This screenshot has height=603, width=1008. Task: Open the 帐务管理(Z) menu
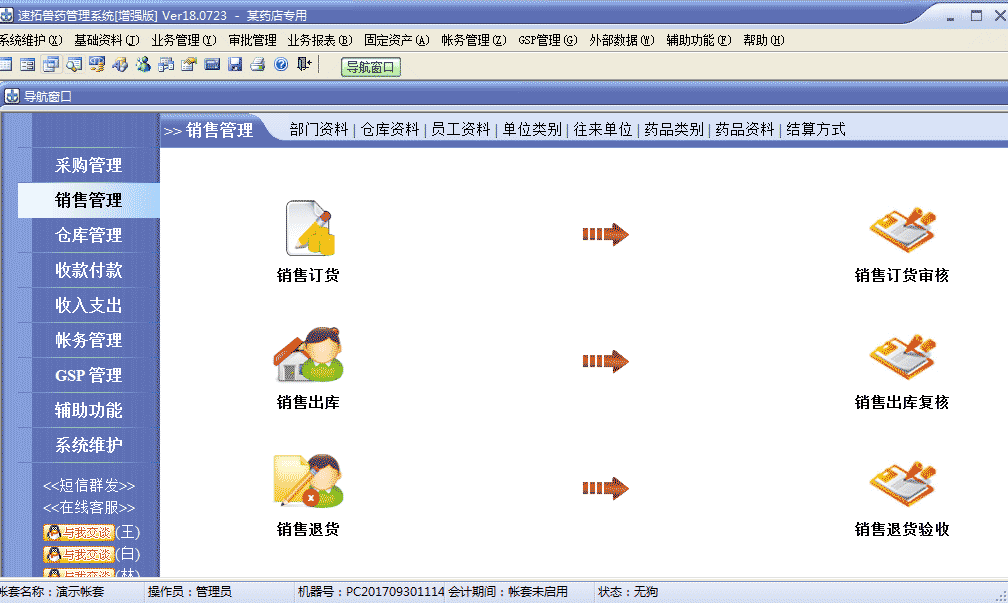click(x=474, y=40)
